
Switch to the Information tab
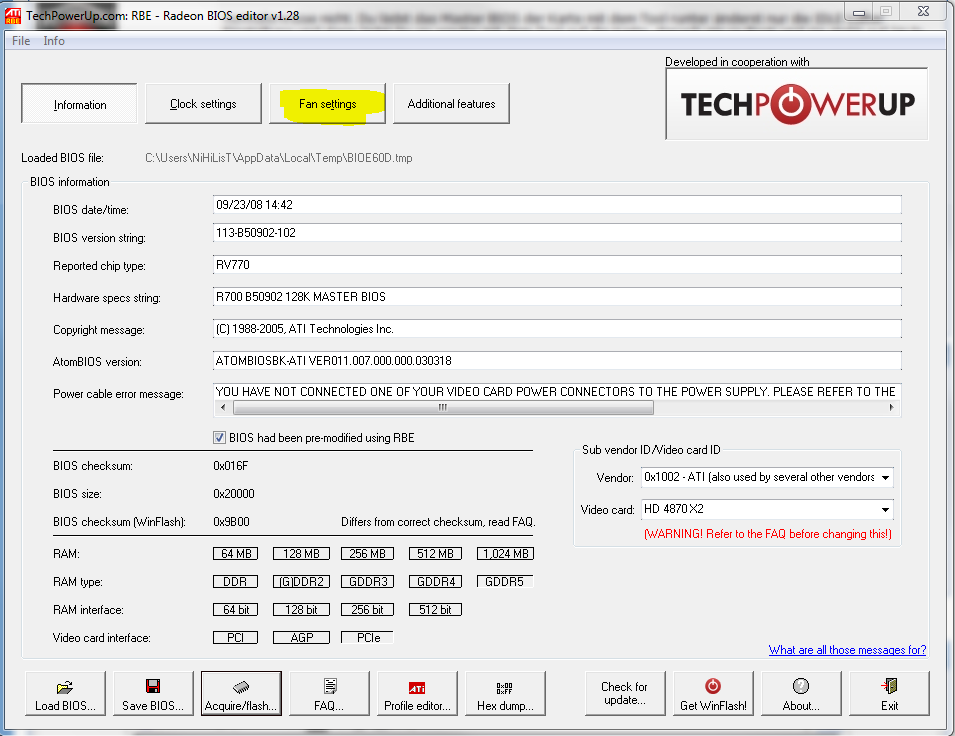(79, 104)
